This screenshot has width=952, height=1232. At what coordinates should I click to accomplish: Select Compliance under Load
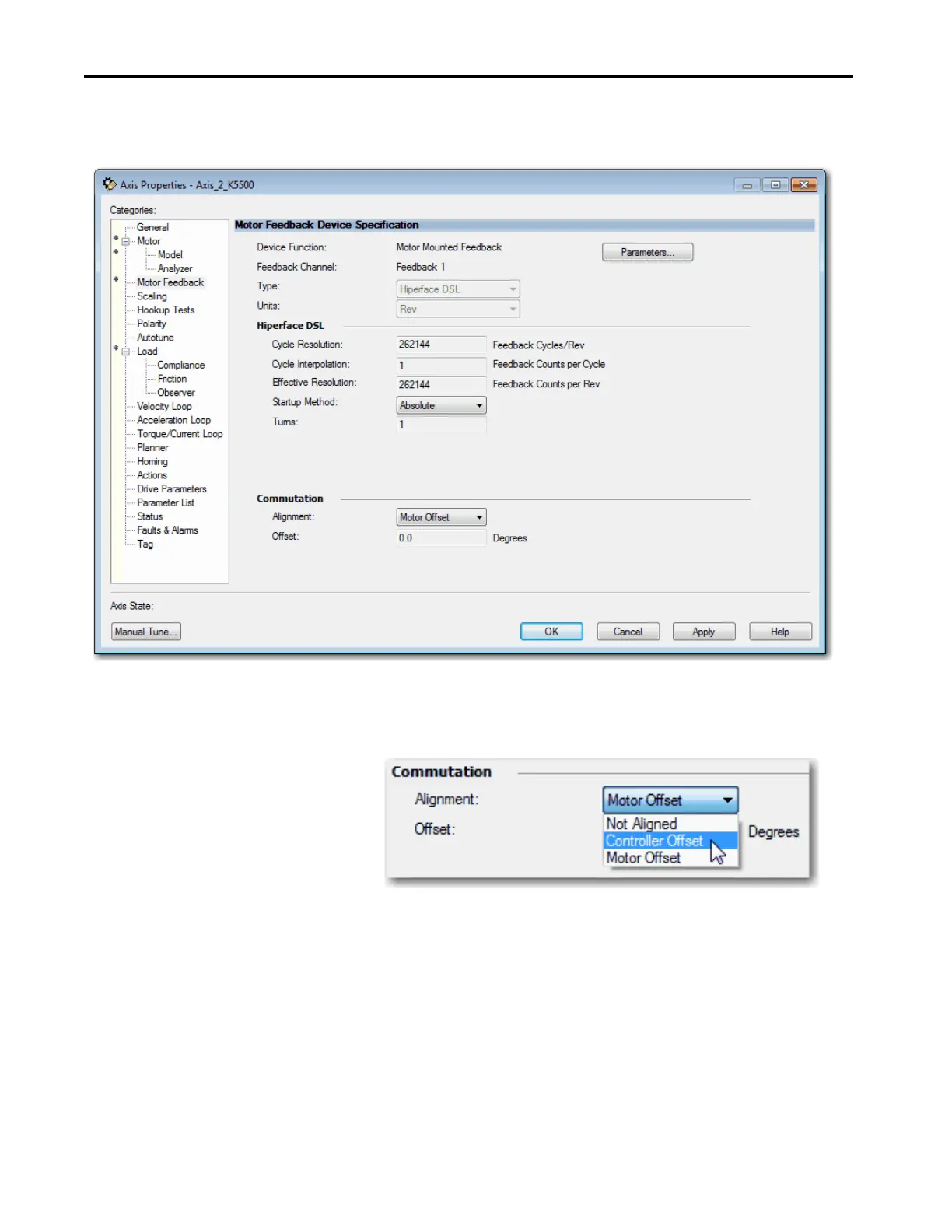pyautogui.click(x=180, y=366)
